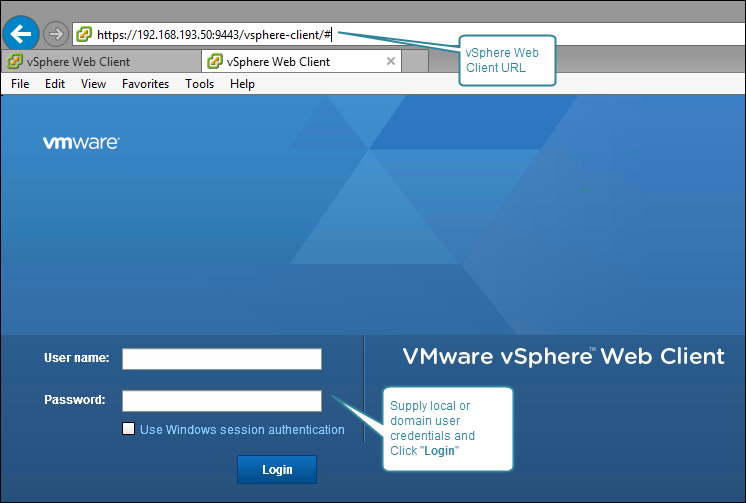Click the vmware logo

click(x=81, y=142)
